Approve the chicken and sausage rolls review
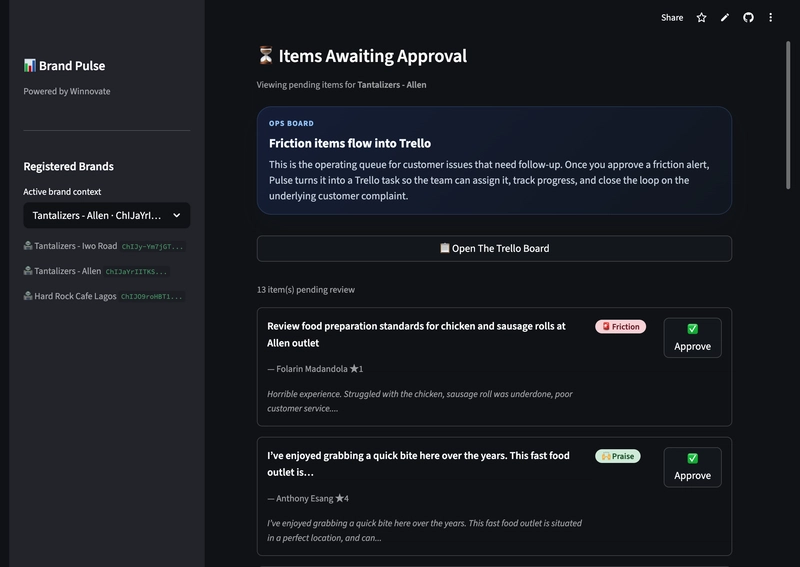The height and width of the screenshot is (567, 800). 692,338
